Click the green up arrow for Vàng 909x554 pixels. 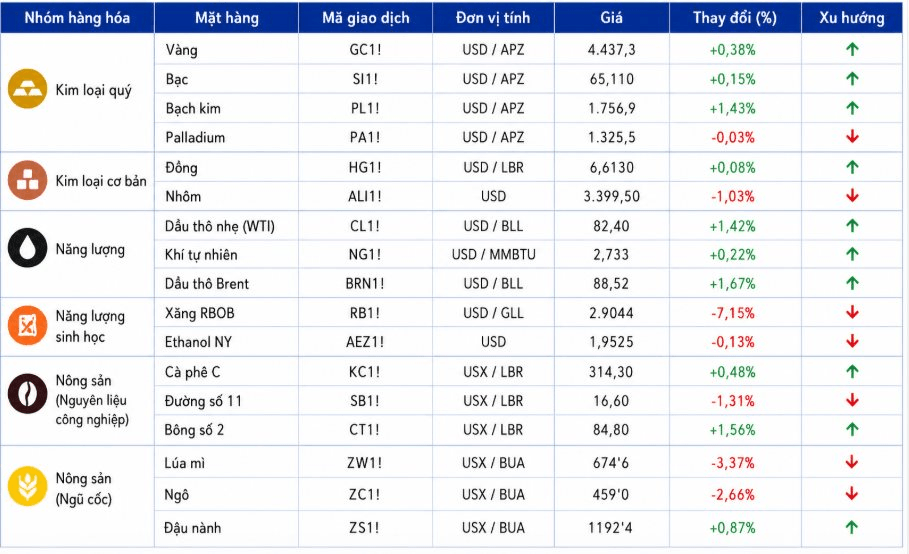point(852,49)
